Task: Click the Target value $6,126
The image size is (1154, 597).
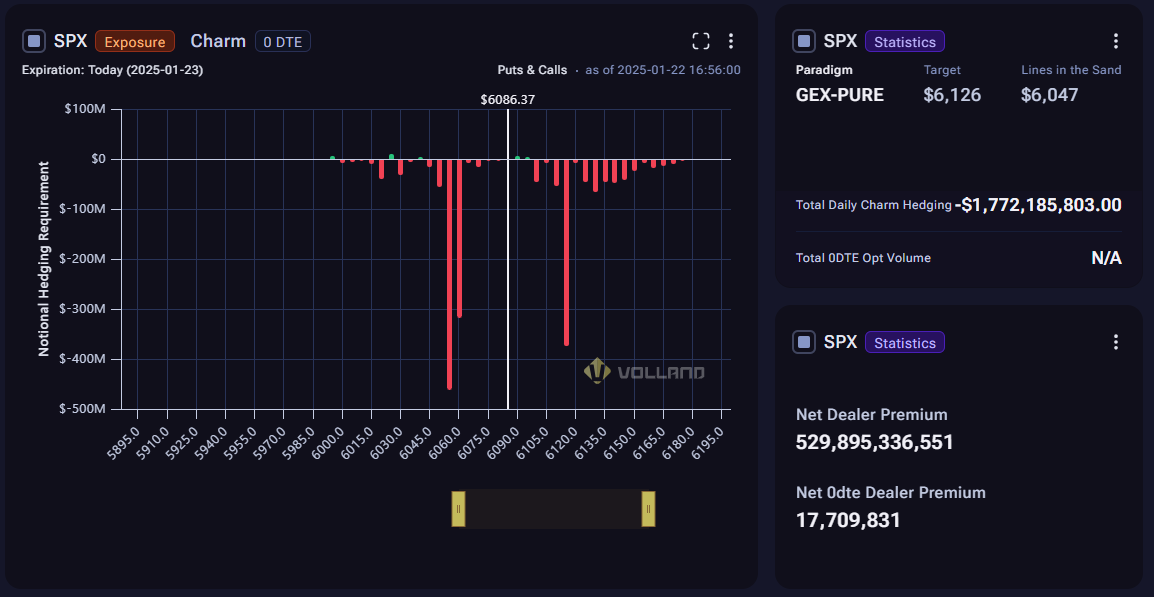Action: [952, 94]
